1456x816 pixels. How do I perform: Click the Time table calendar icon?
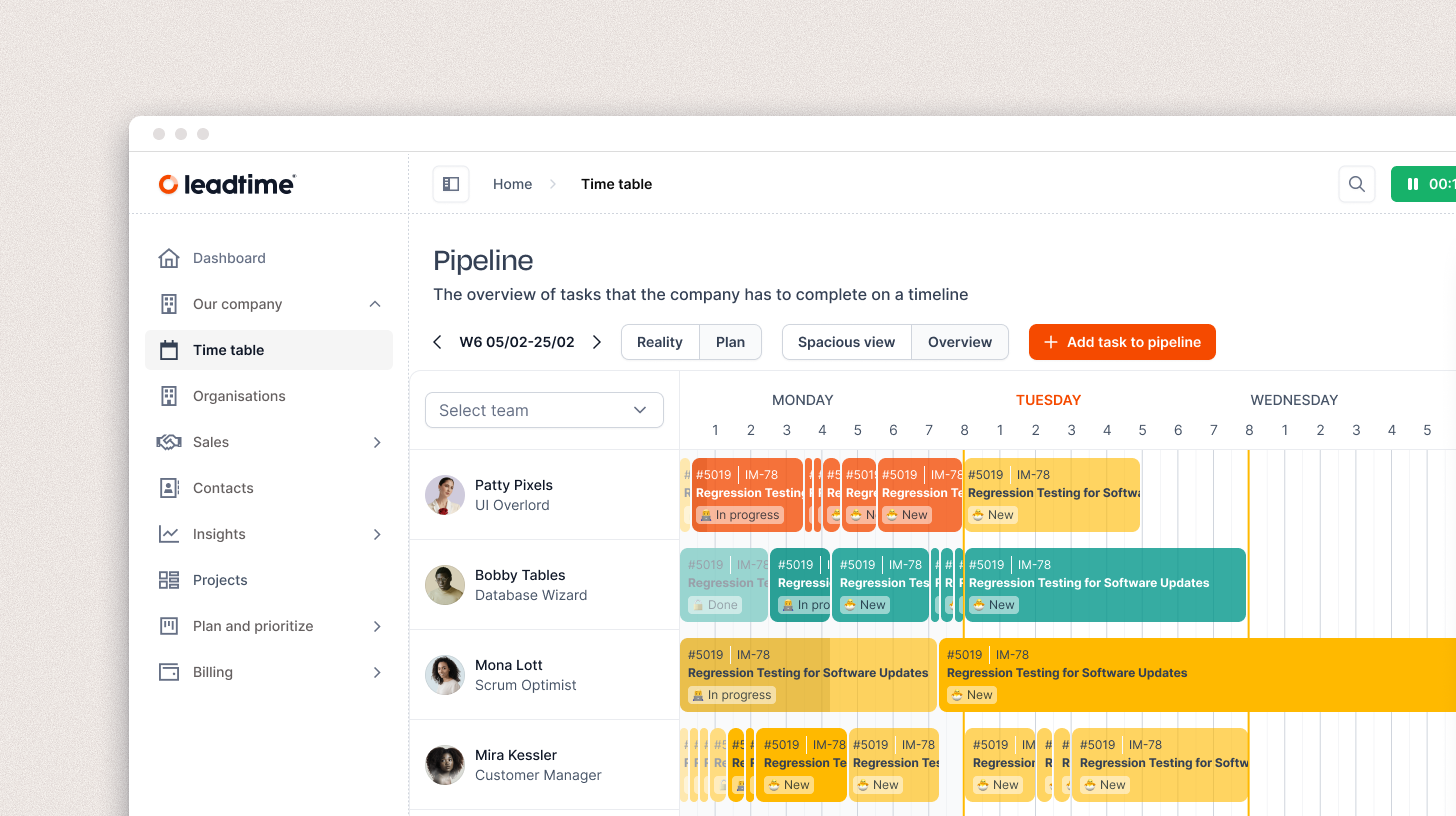pyautogui.click(x=169, y=350)
